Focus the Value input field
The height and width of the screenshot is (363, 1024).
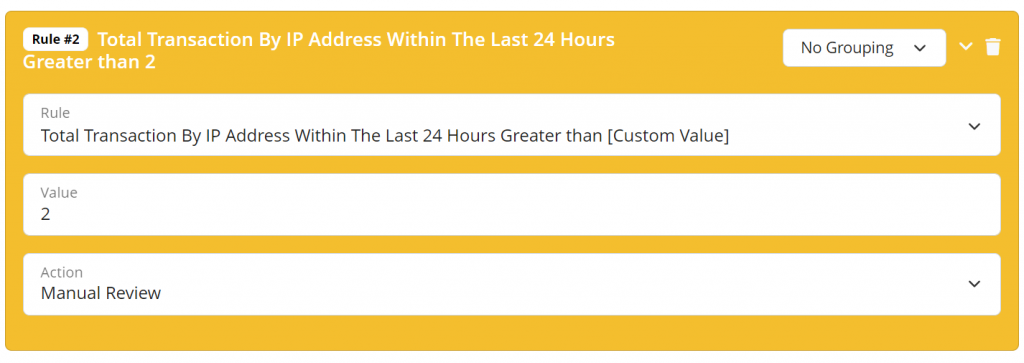511,204
